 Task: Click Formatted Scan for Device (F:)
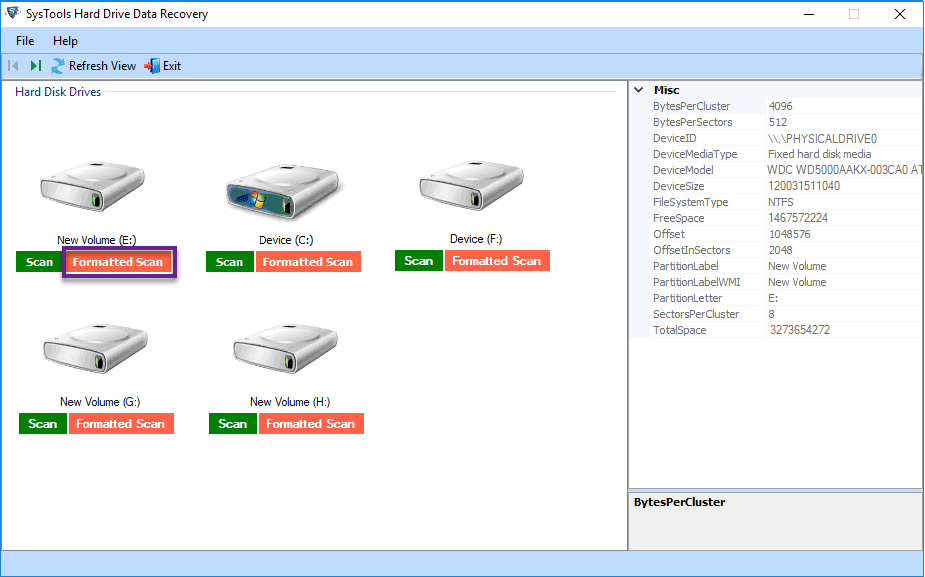tap(497, 261)
